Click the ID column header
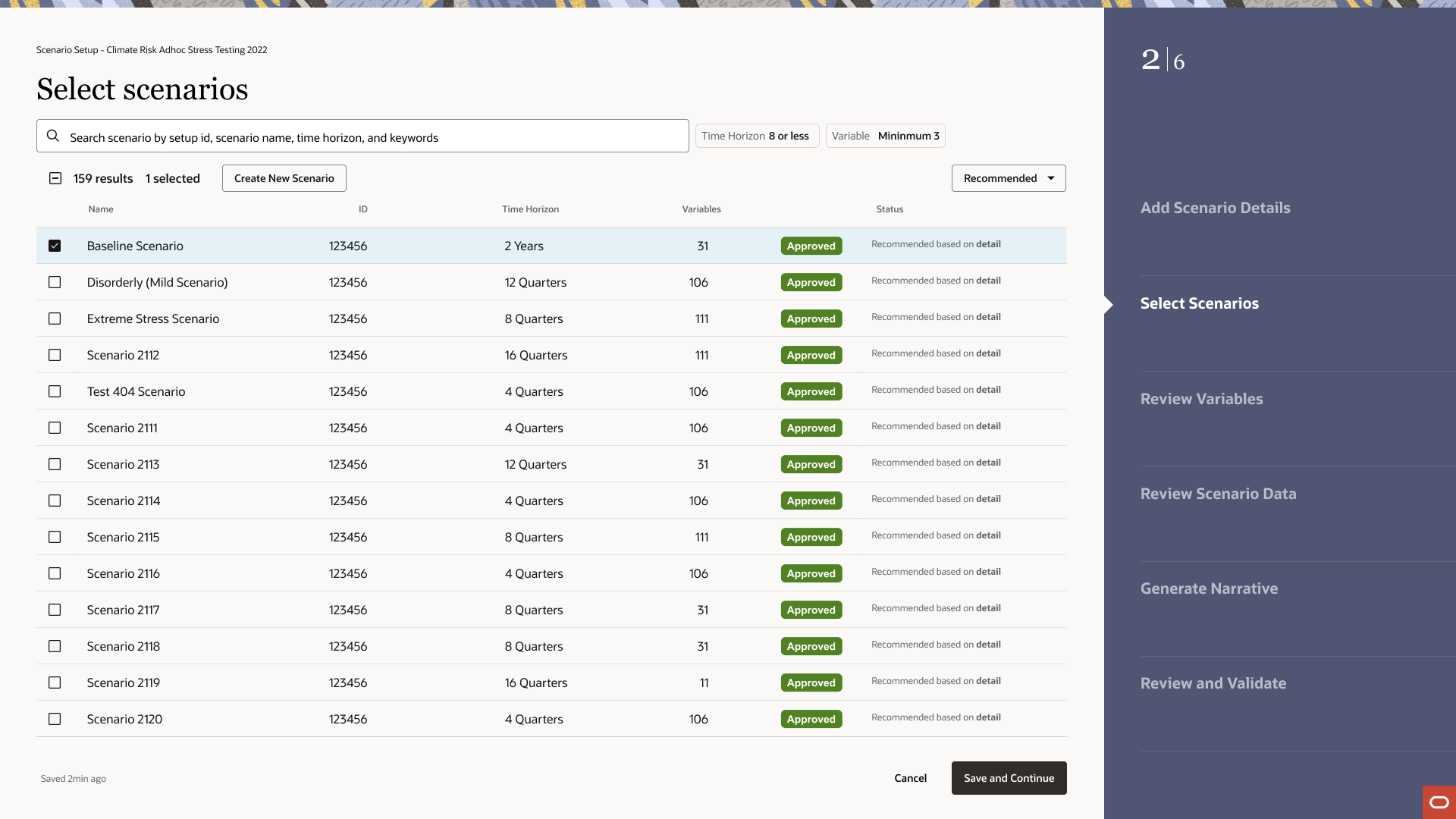 pos(363,209)
